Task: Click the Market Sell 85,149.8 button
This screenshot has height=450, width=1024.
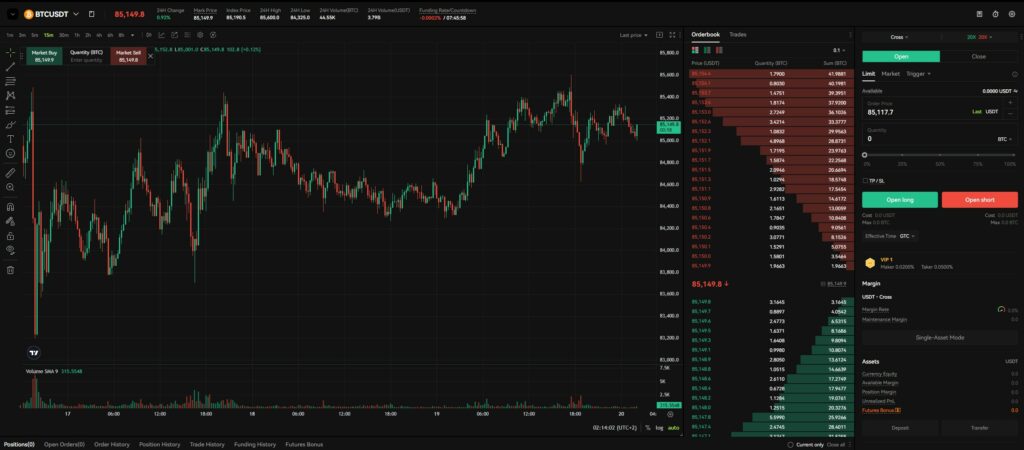Action: [128, 56]
